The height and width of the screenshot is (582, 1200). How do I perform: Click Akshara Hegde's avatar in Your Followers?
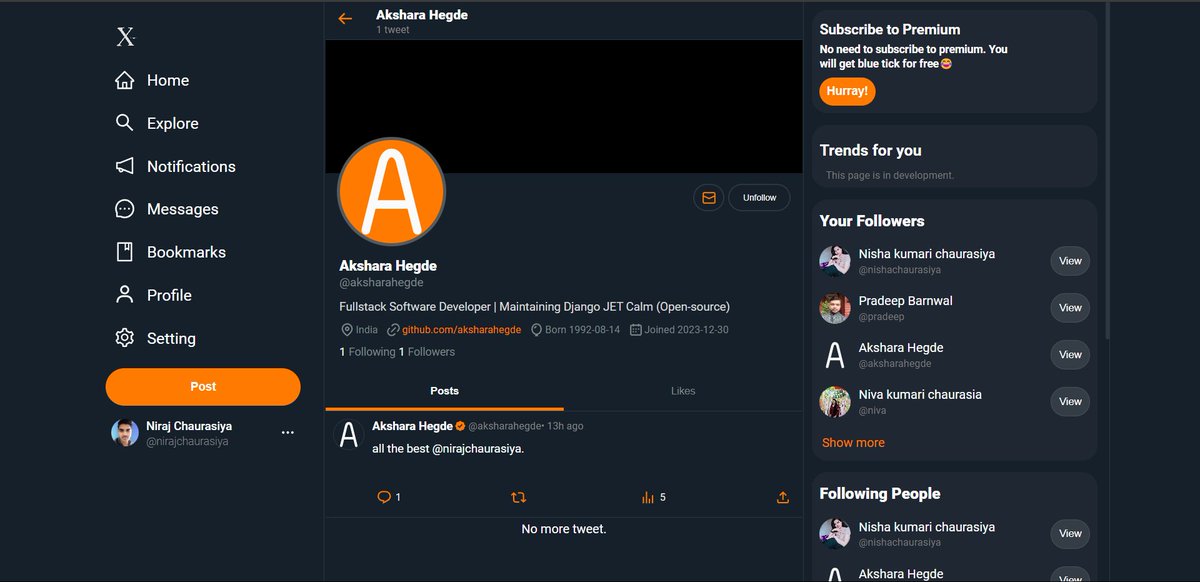coord(835,355)
